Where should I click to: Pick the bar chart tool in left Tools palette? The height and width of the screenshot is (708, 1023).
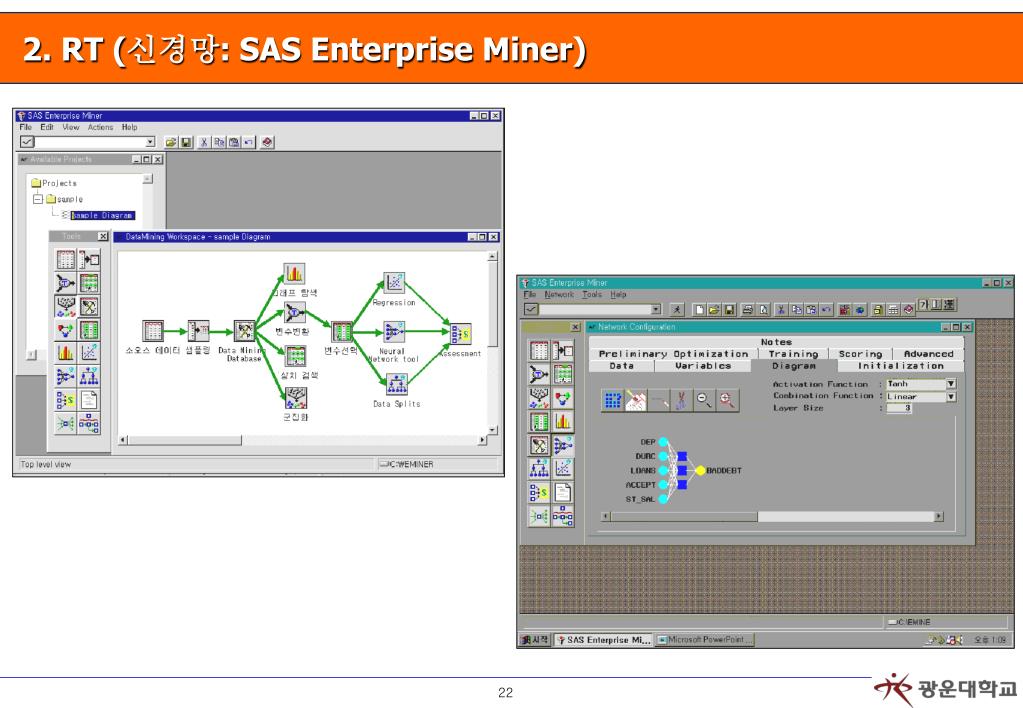click(x=65, y=353)
